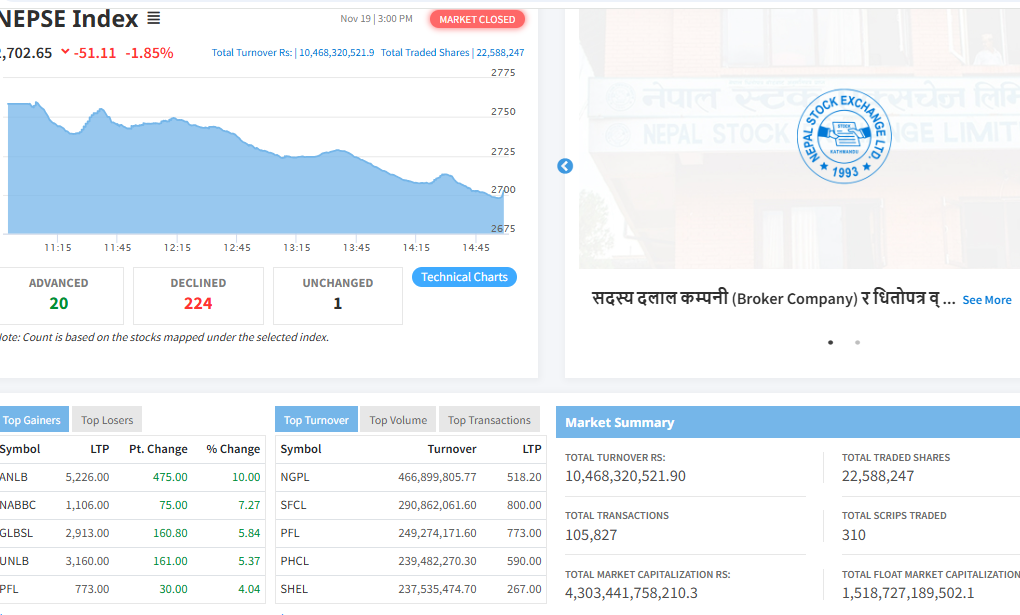Select the Top Volume tab
The width and height of the screenshot is (1020, 615).
(398, 420)
